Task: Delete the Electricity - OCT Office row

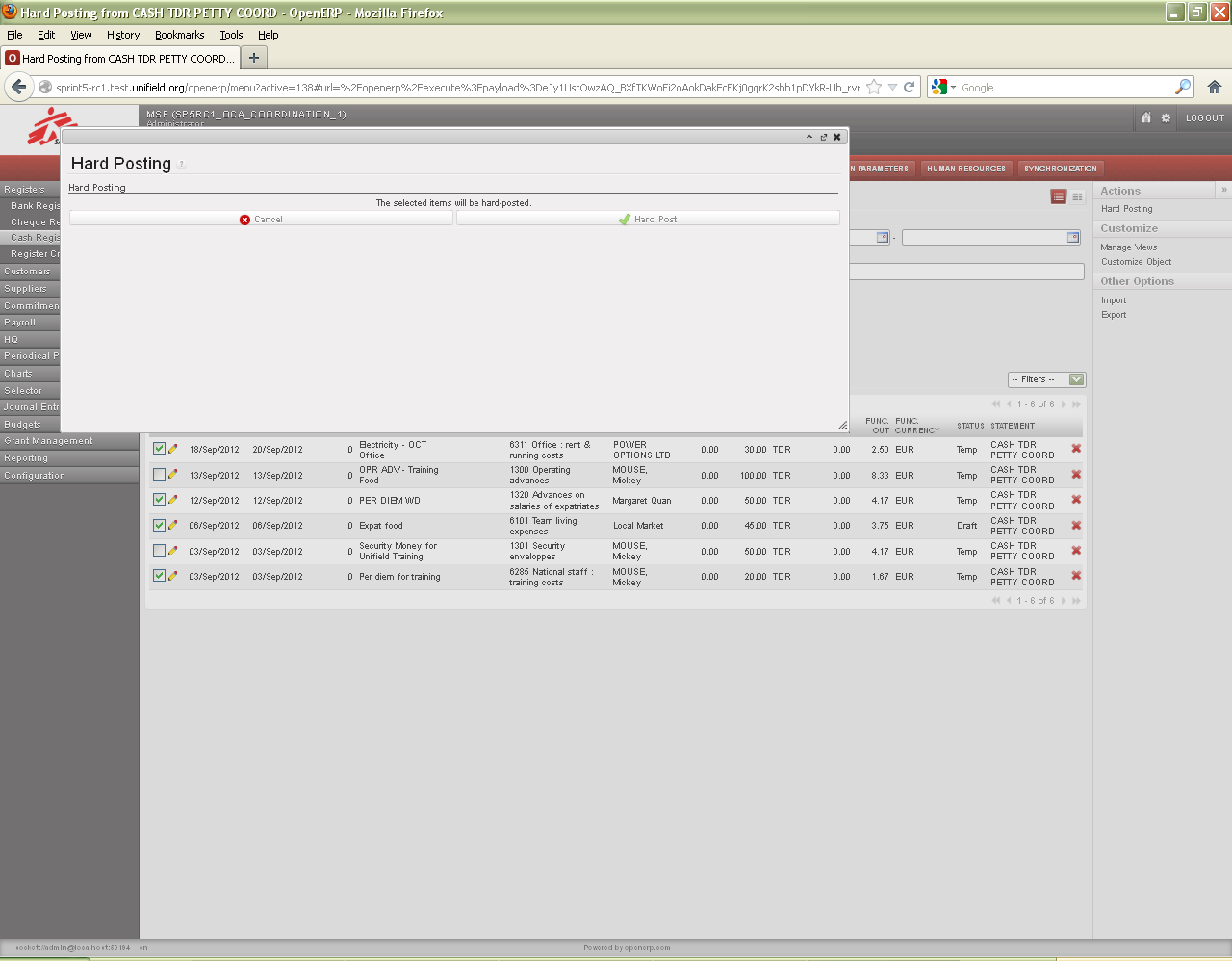Action: tap(1076, 449)
